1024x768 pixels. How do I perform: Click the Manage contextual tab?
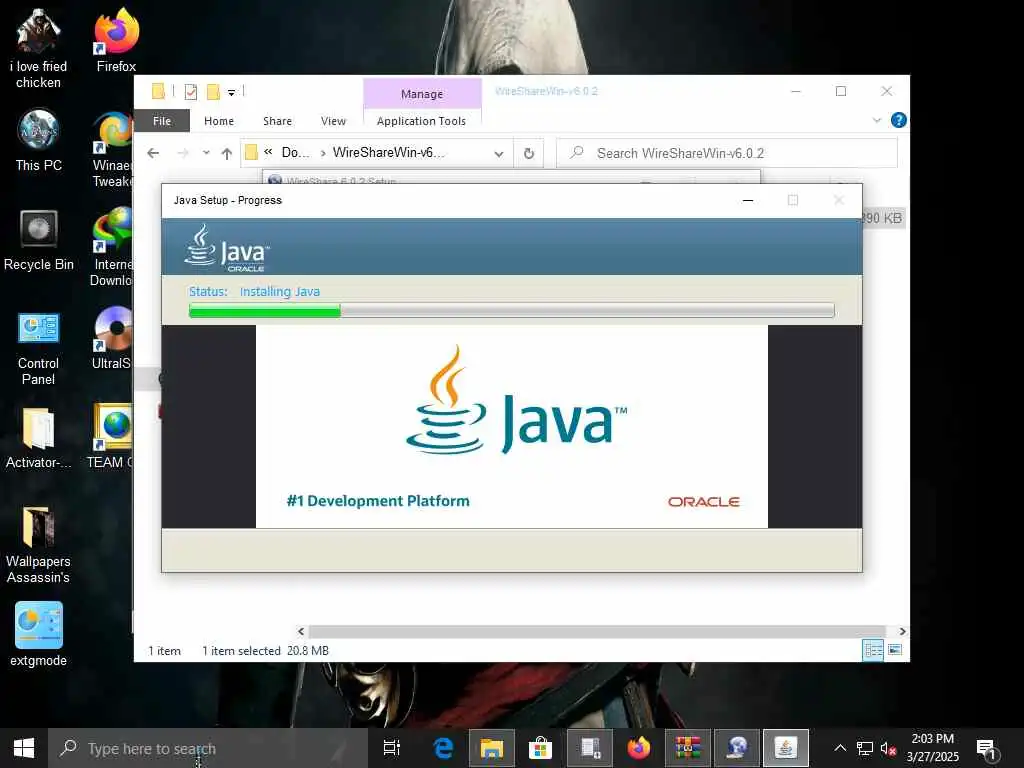(x=422, y=93)
